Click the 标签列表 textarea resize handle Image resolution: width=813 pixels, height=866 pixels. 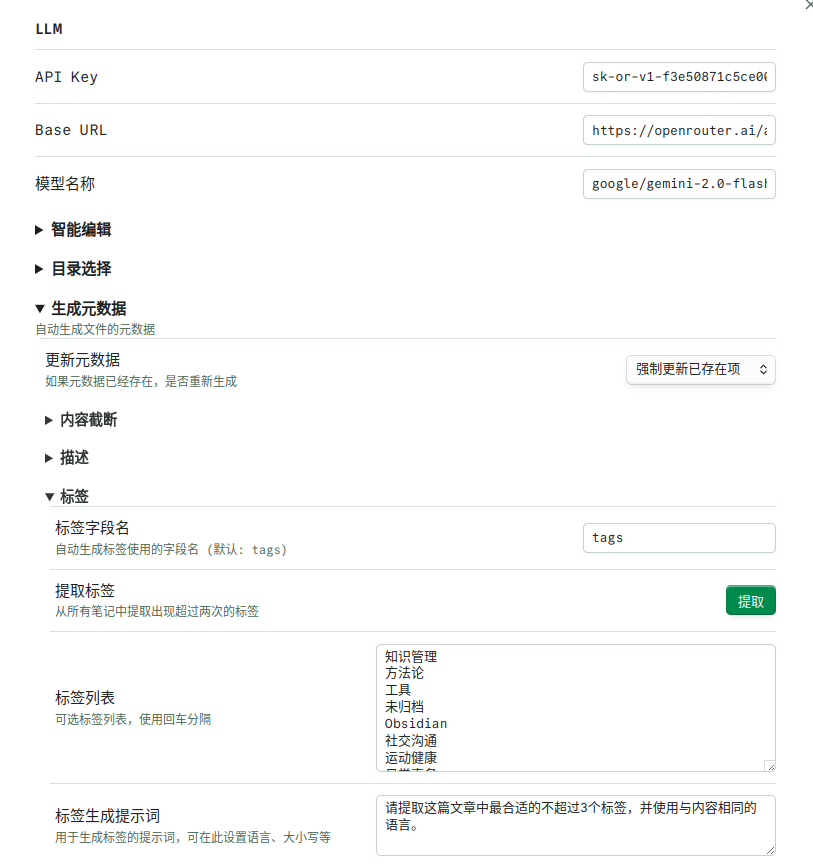769,766
